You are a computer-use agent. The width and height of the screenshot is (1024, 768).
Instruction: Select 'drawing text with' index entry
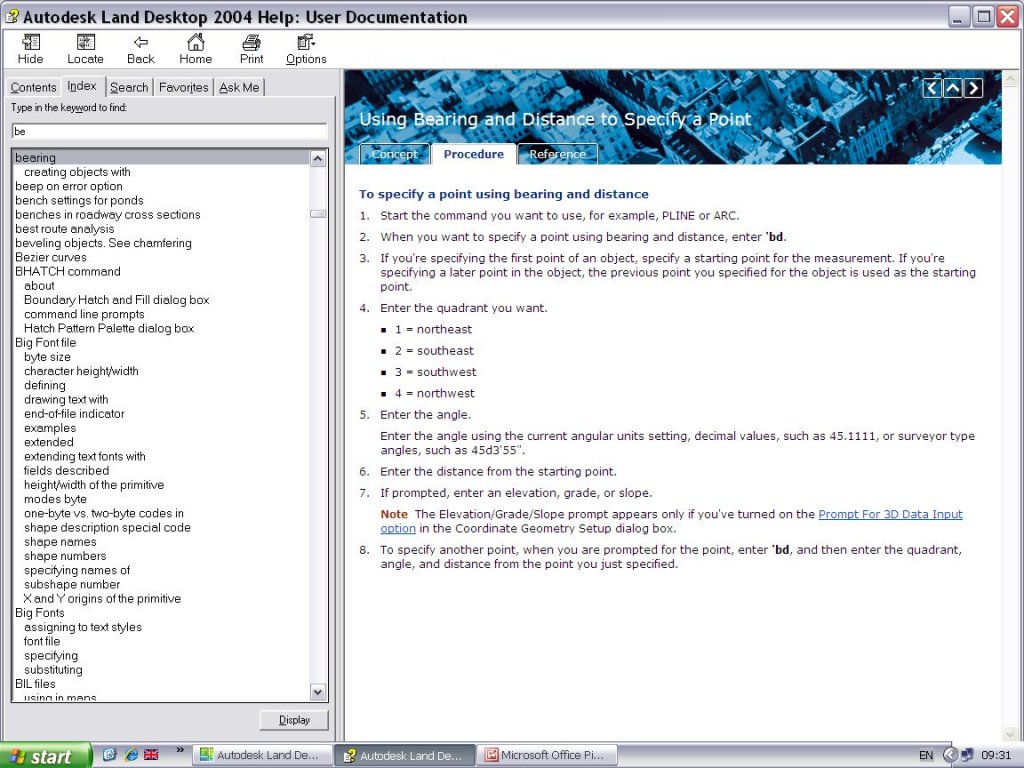66,400
